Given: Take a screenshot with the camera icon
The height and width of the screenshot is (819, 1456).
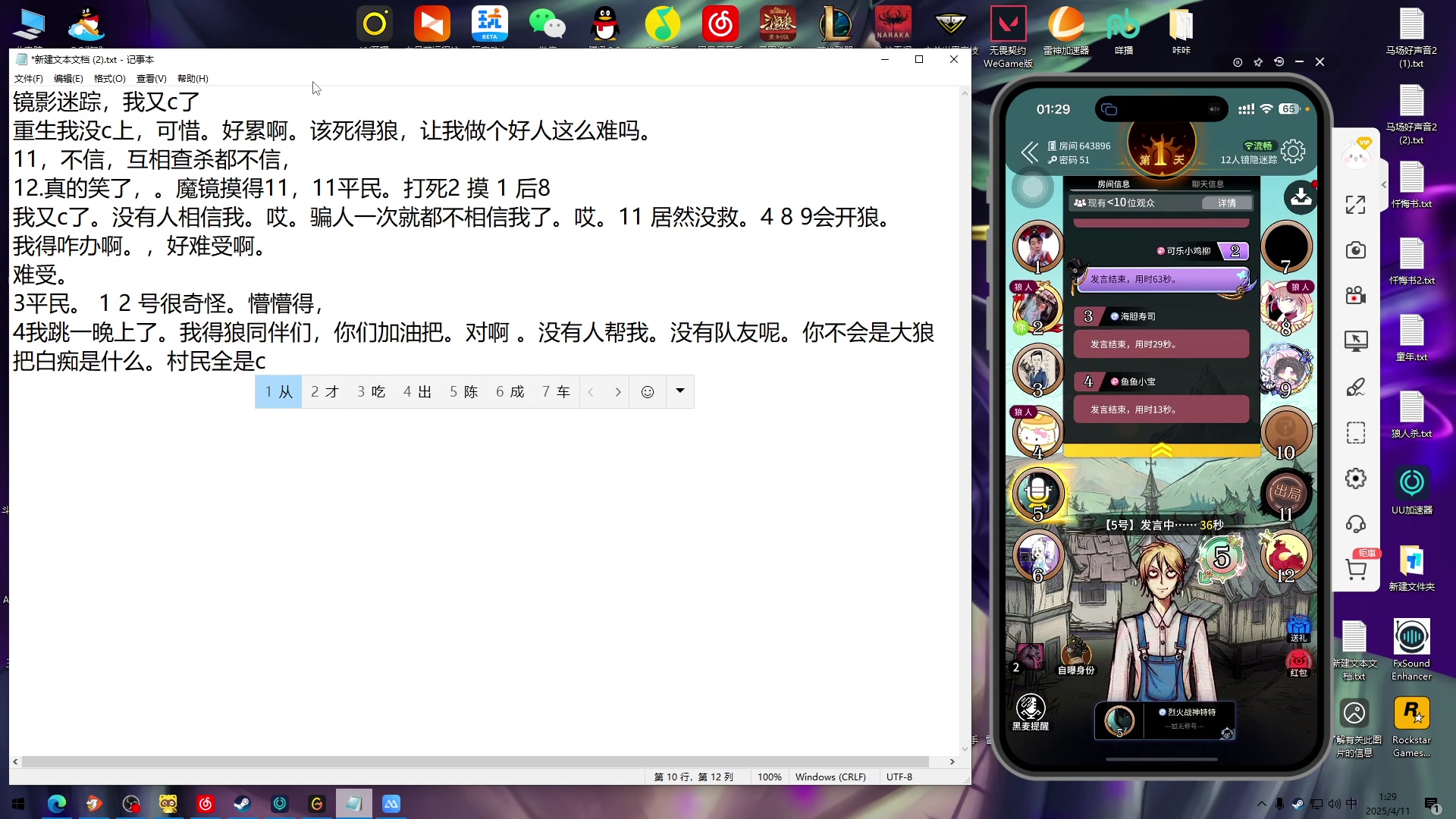Looking at the screenshot, I should 1355,250.
